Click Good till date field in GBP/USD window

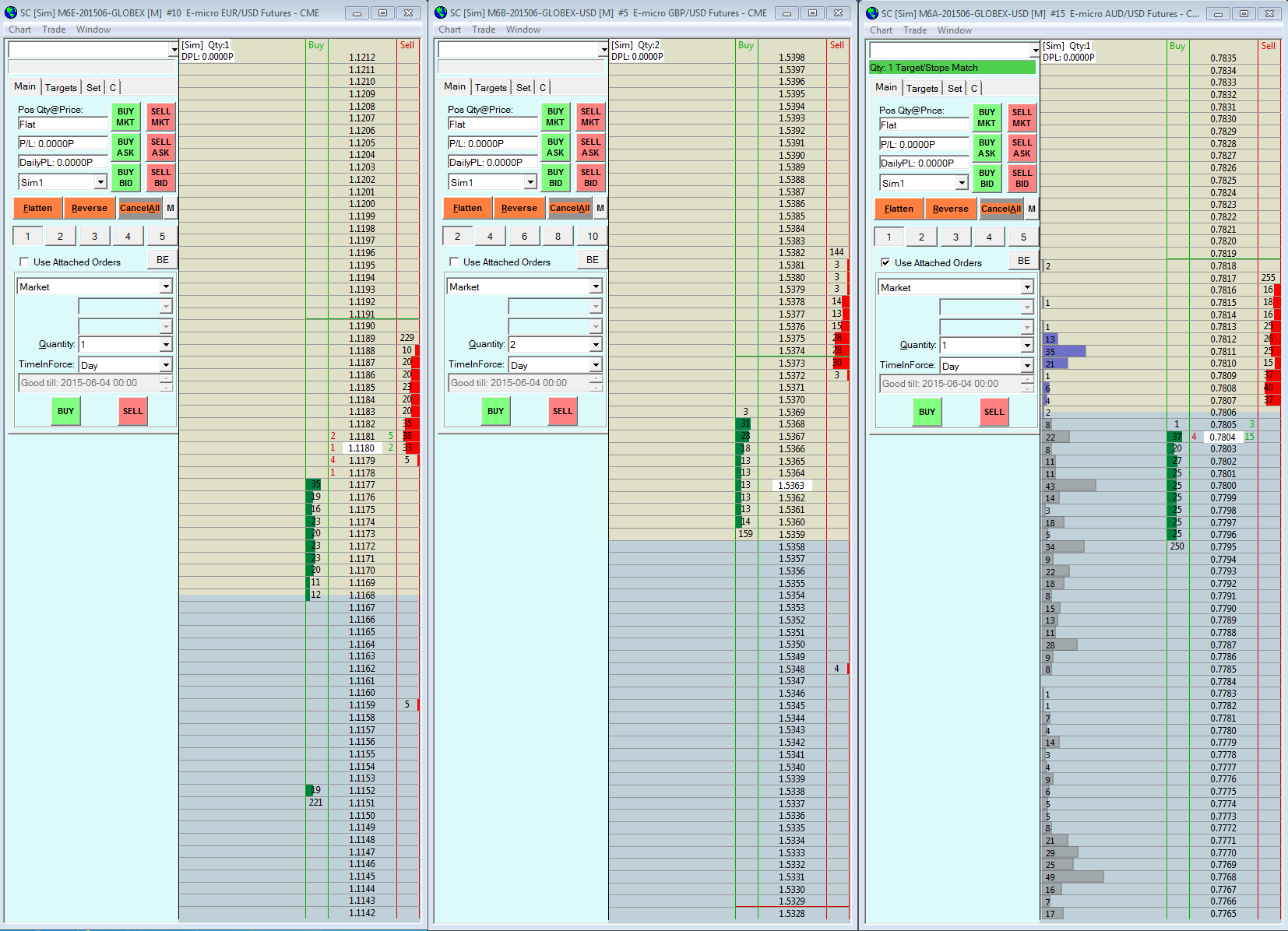[519, 383]
